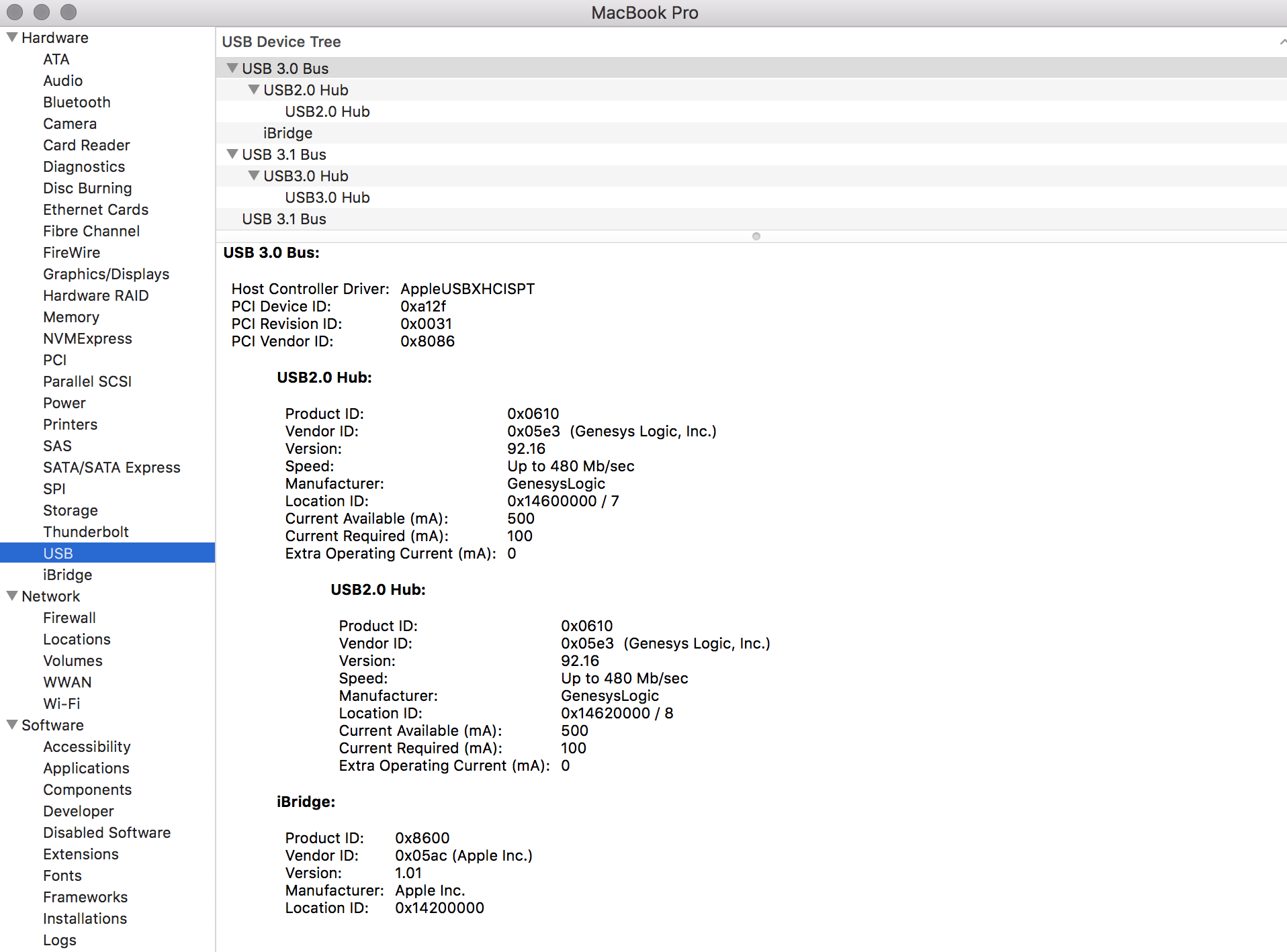The image size is (1287, 952).
Task: Open Card Reader information
Action: click(x=87, y=145)
